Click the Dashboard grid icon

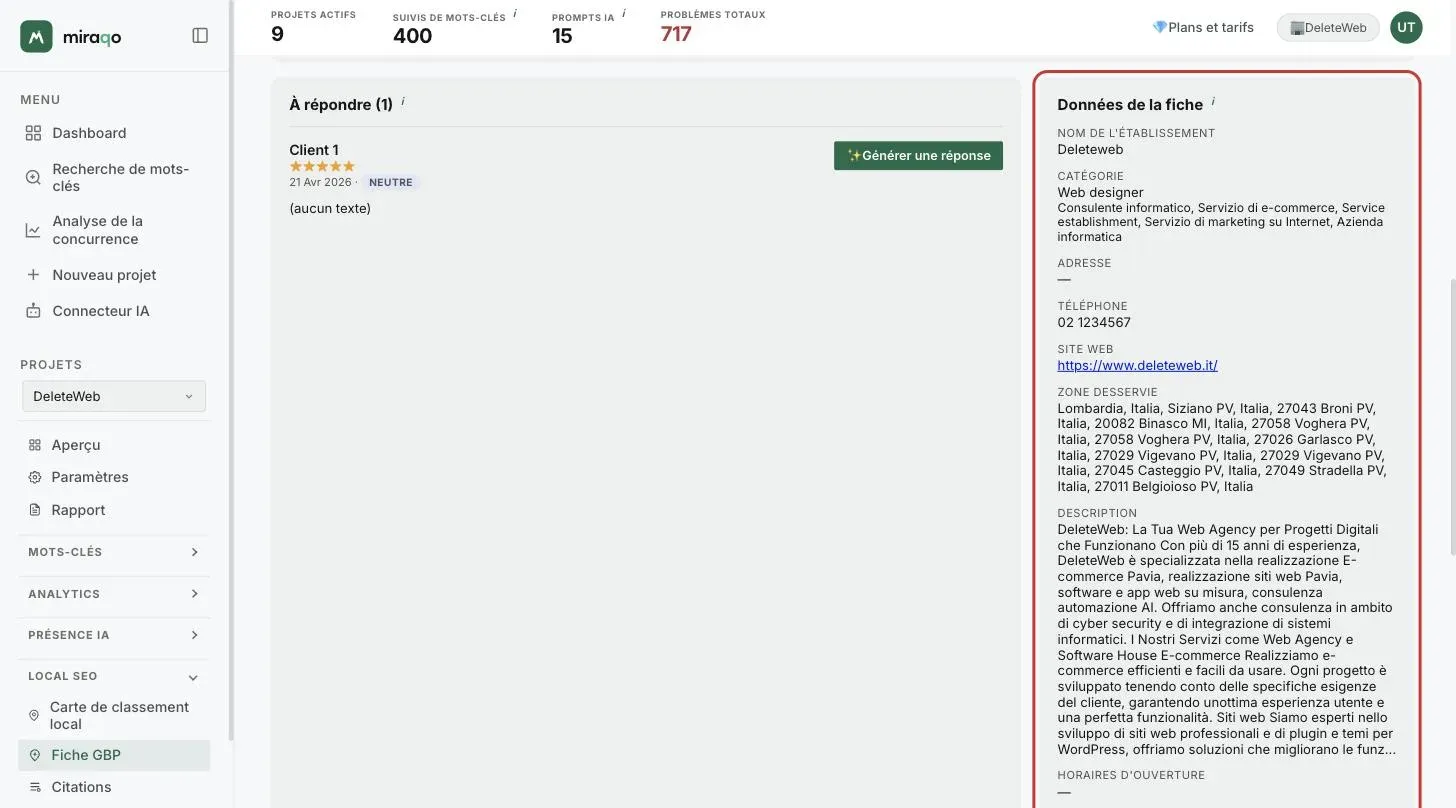[33, 133]
